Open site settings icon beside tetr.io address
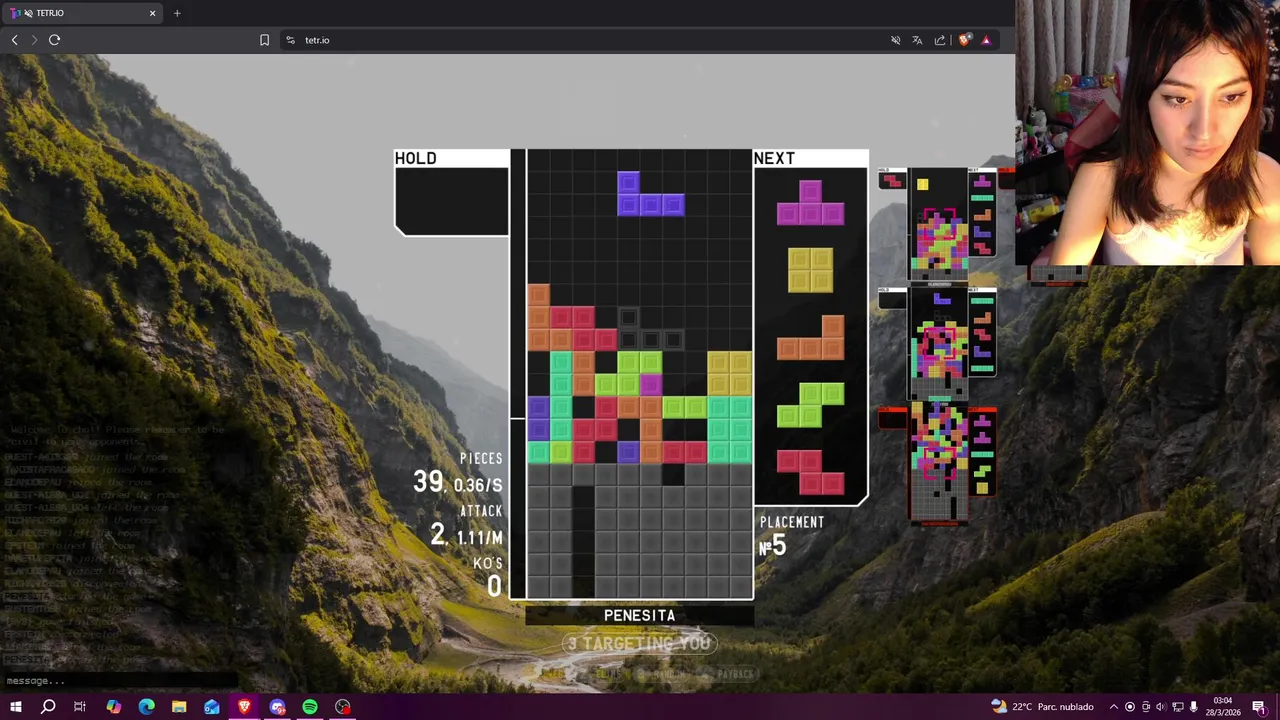 (290, 40)
